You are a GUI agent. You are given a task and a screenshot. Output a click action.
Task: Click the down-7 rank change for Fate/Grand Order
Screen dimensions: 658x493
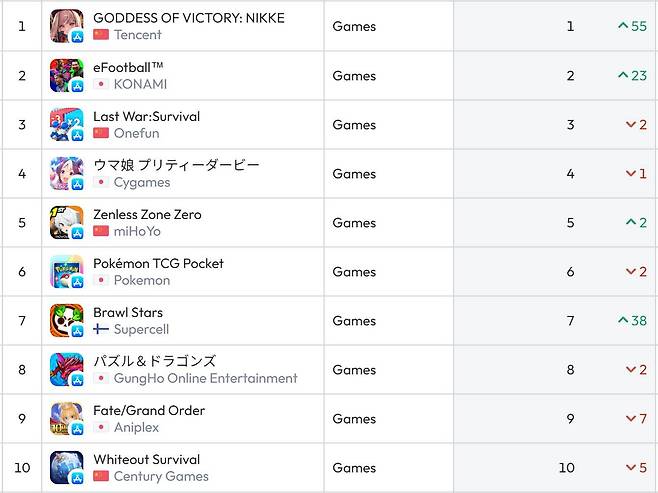pyautogui.click(x=636, y=418)
